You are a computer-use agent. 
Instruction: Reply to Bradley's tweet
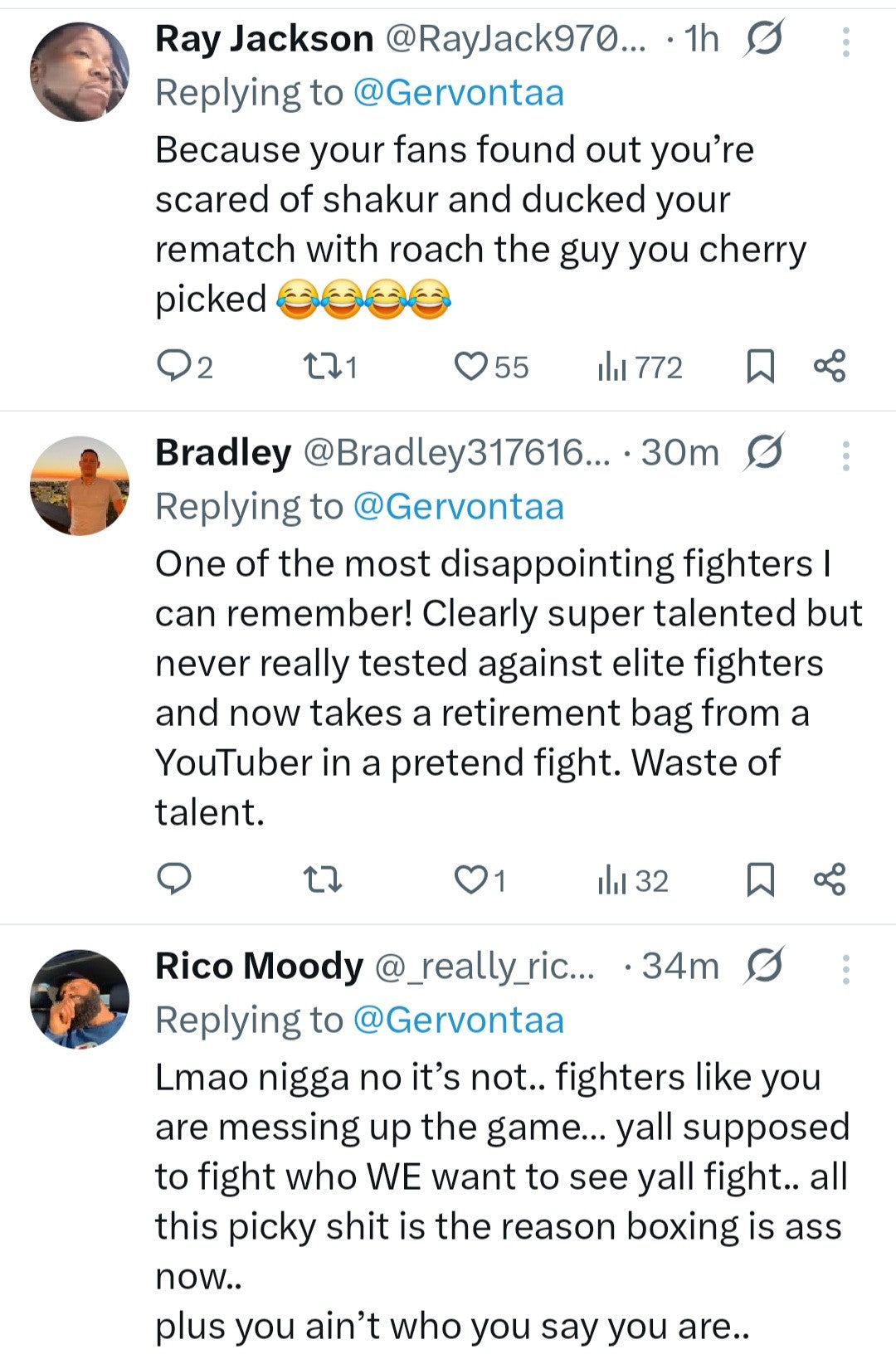(174, 879)
